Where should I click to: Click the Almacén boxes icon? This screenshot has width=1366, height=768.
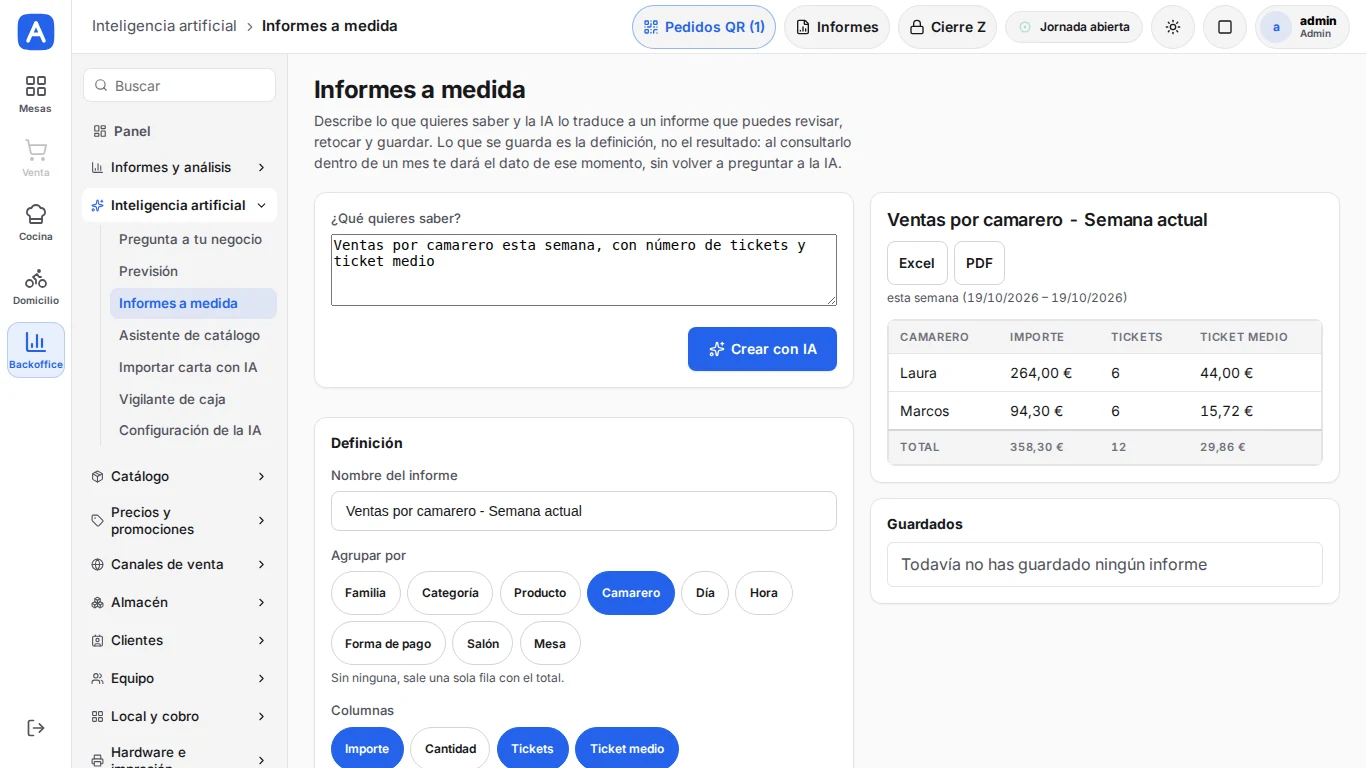(97, 602)
